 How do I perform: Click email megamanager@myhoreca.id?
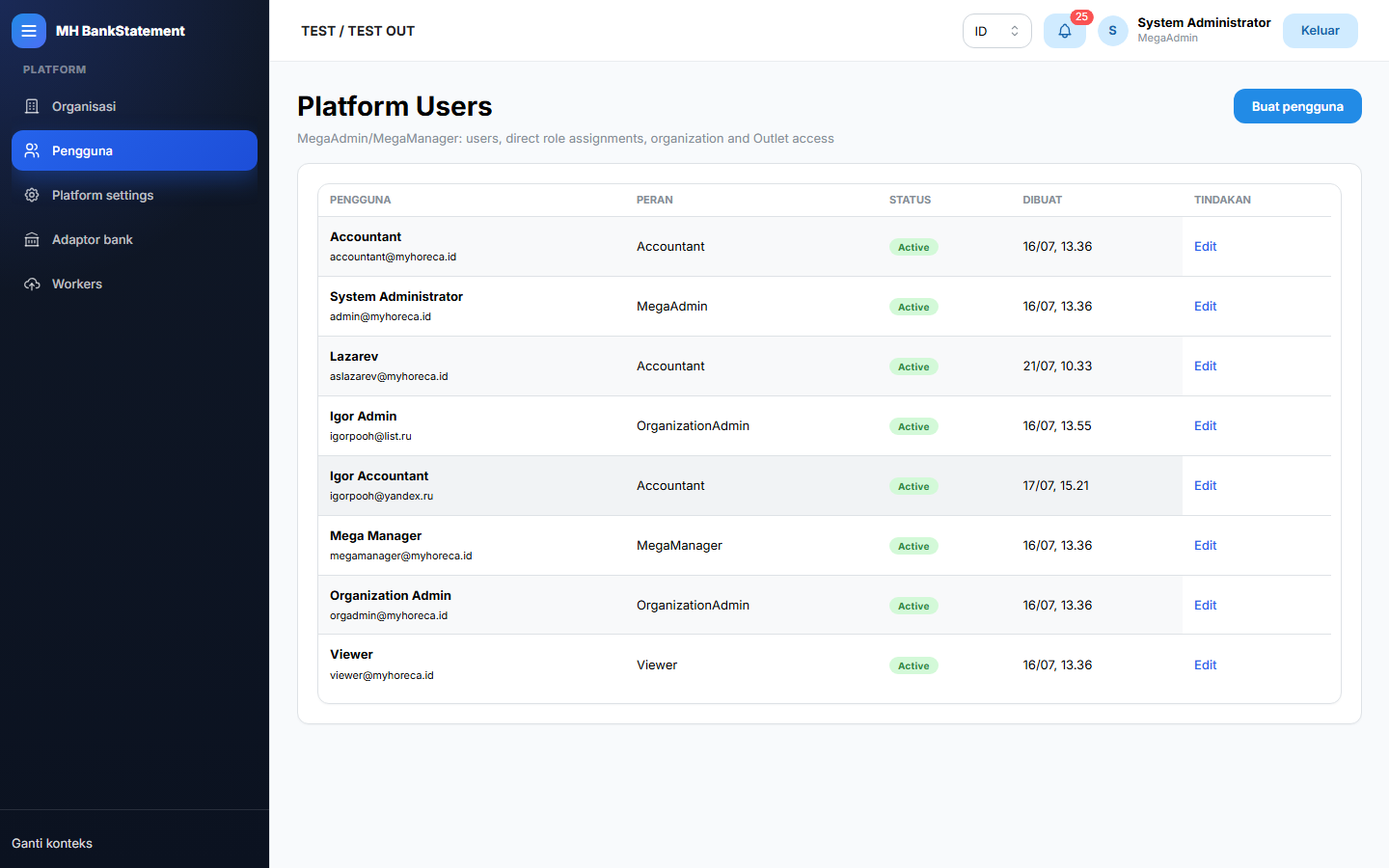pos(400,556)
